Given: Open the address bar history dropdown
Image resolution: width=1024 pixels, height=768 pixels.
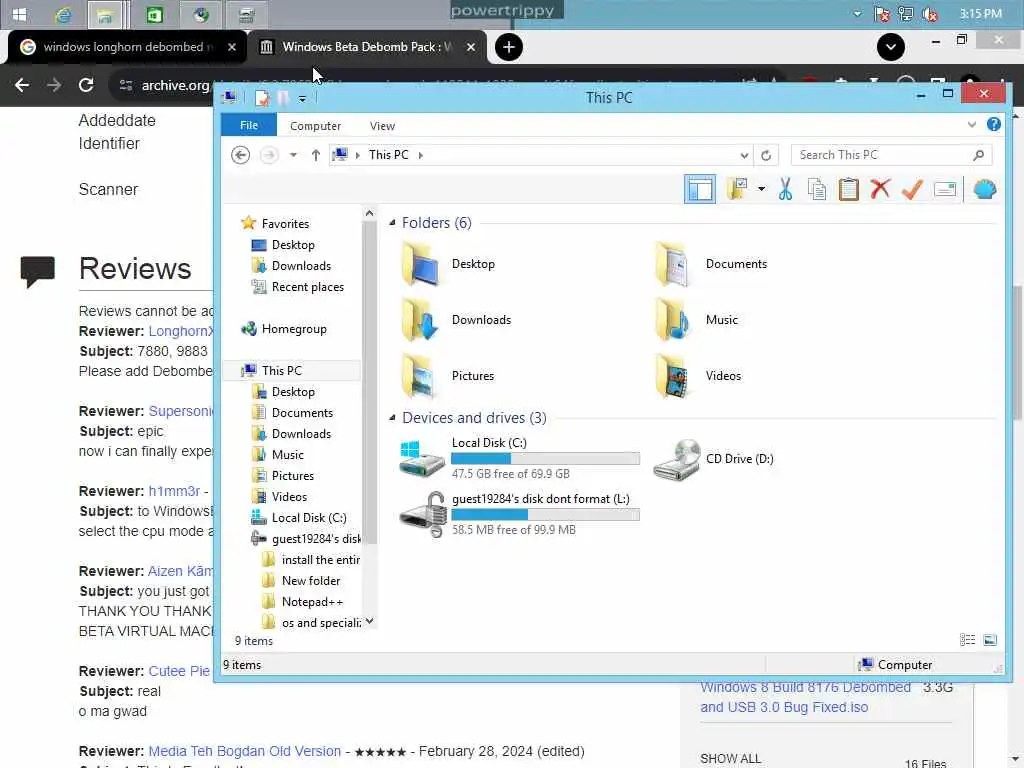Looking at the screenshot, I should point(744,155).
